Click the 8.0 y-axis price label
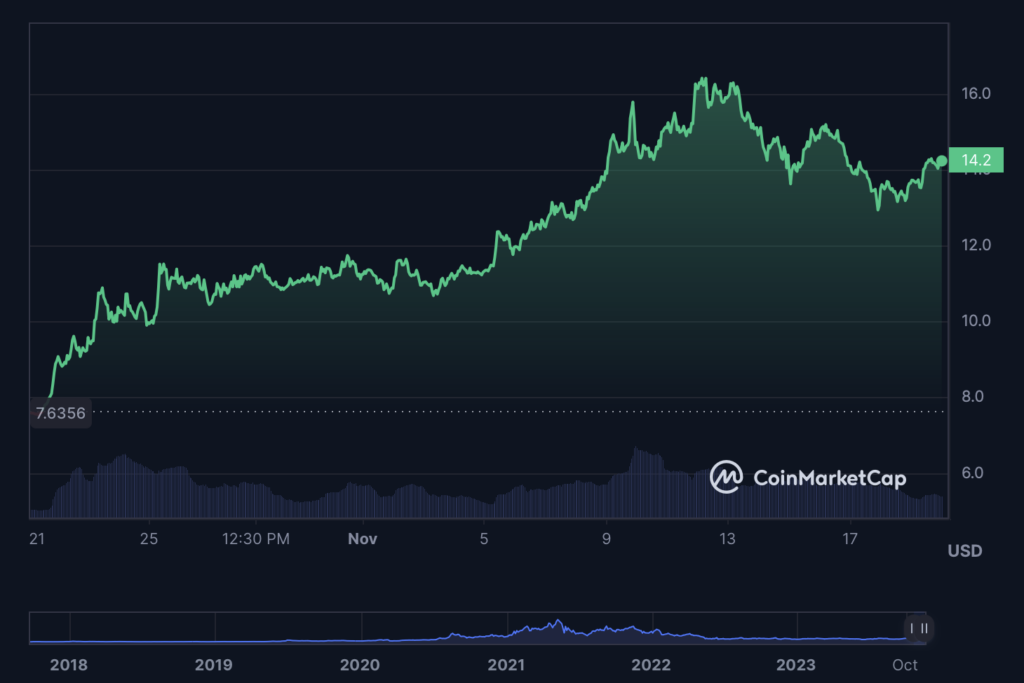The height and width of the screenshot is (683, 1024). pyautogui.click(x=972, y=396)
